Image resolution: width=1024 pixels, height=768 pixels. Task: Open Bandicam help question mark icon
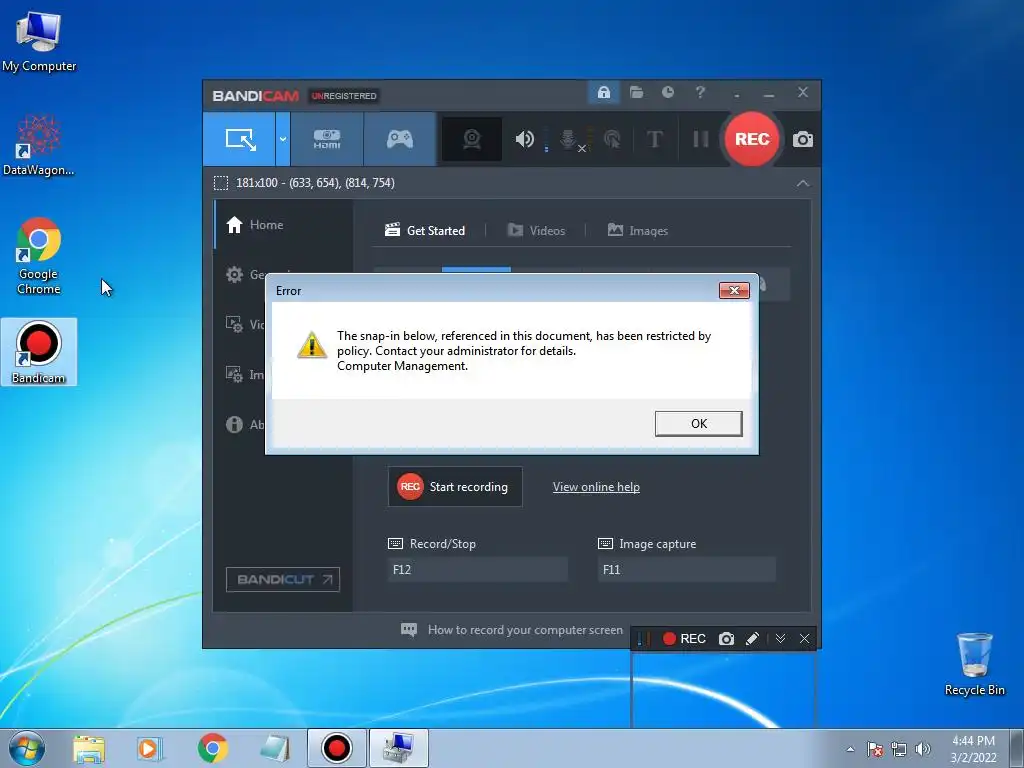[700, 93]
